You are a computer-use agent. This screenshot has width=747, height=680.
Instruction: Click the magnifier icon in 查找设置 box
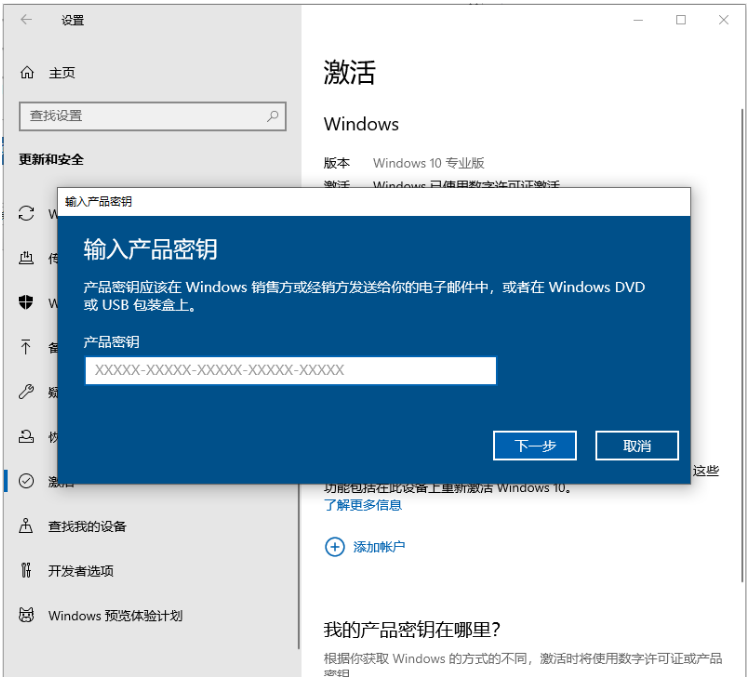tap(272, 116)
